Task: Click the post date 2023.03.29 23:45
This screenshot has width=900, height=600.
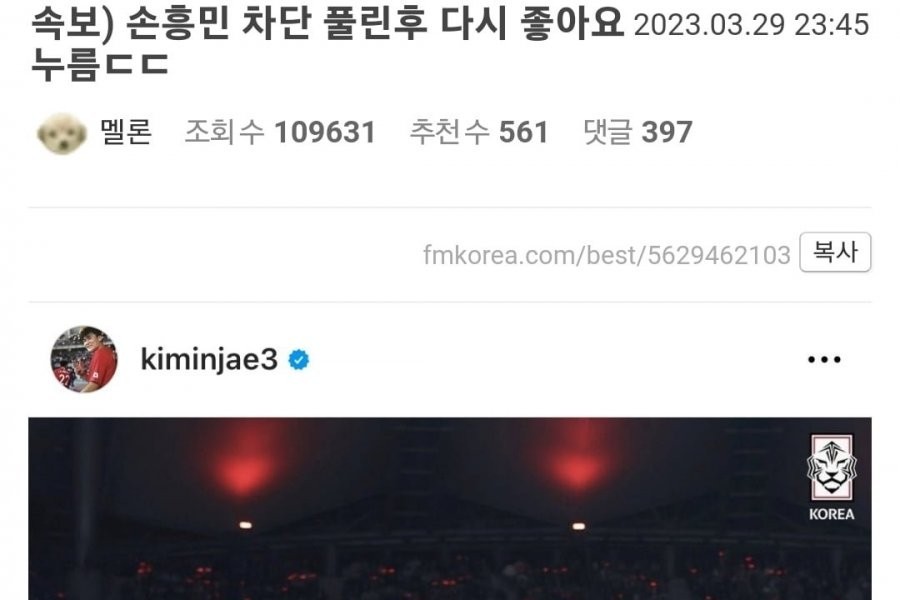Action: click(x=751, y=25)
